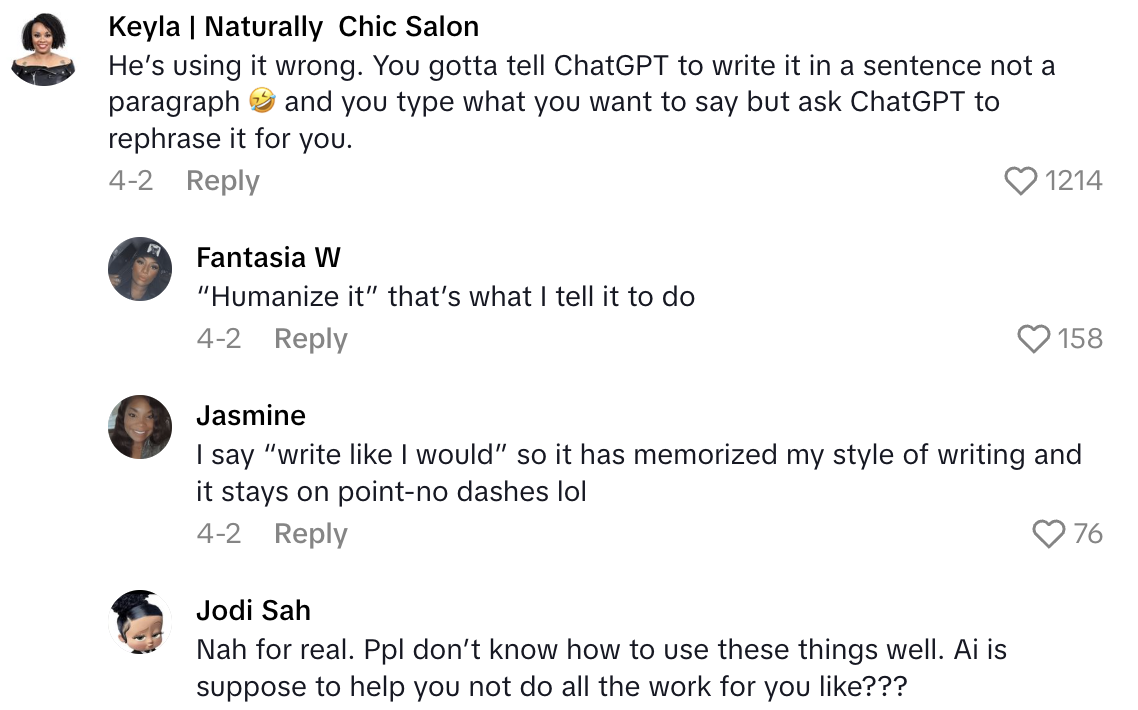Like Jasmine's reply using the heart
Viewport: 1138px width, 710px height.
(x=1048, y=534)
